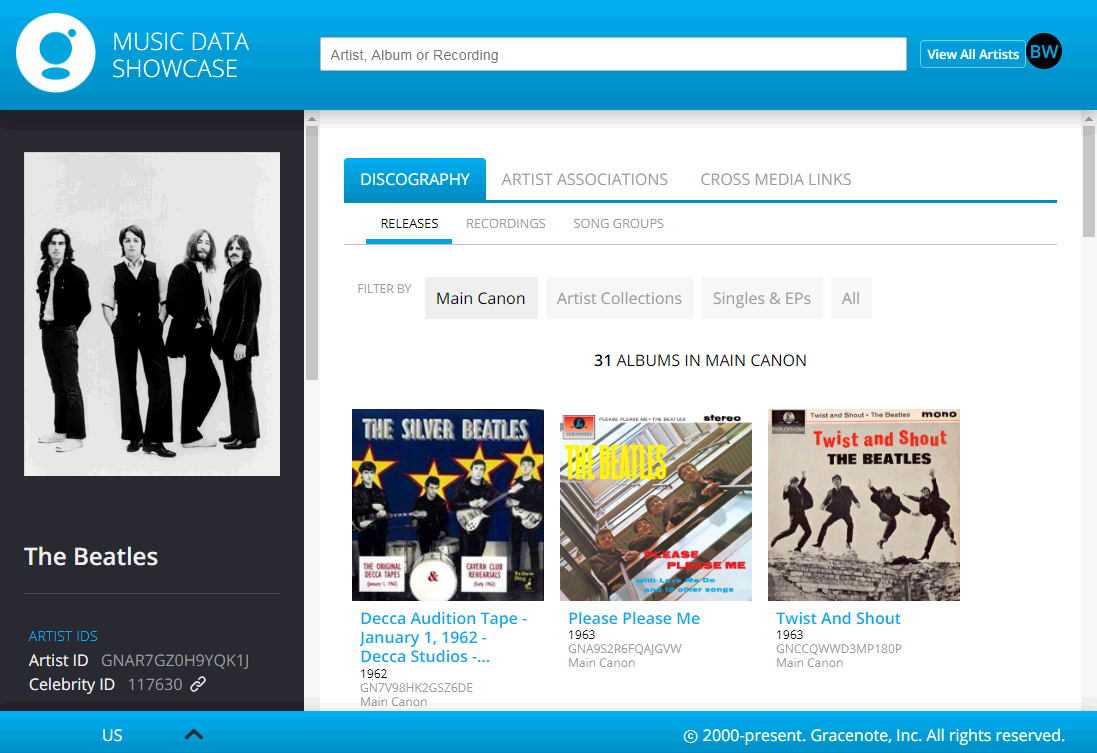
Task: Select the Recordings sub-tab
Action: point(505,223)
